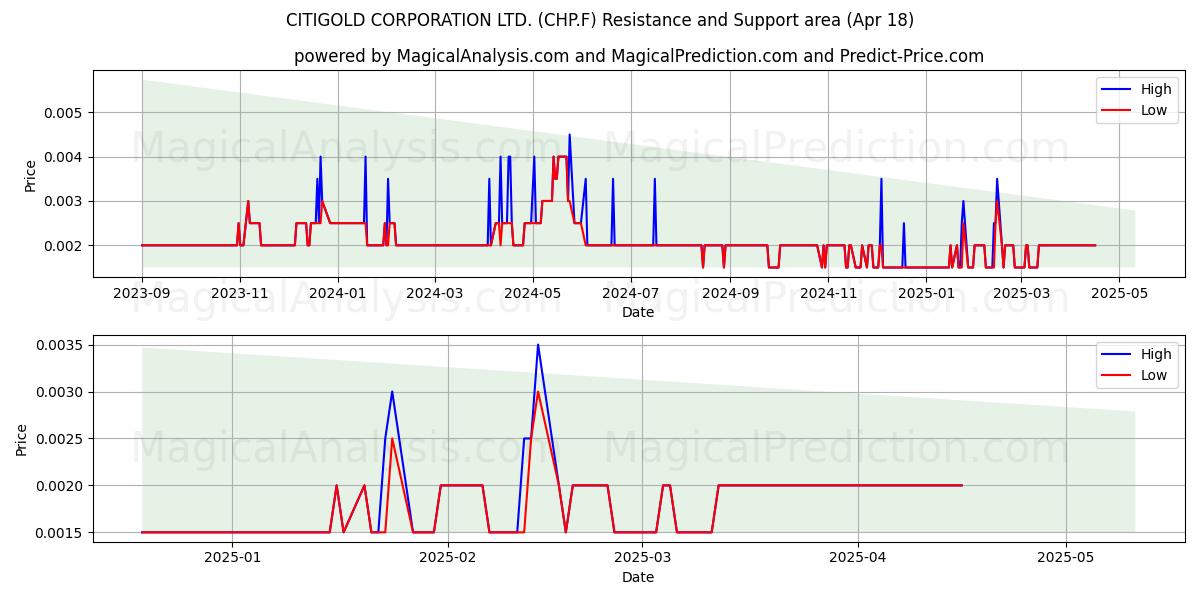Image resolution: width=1200 pixels, height=600 pixels.
Task: Click the "0.004" y-axis tick on the top chart
Action: click(63, 157)
